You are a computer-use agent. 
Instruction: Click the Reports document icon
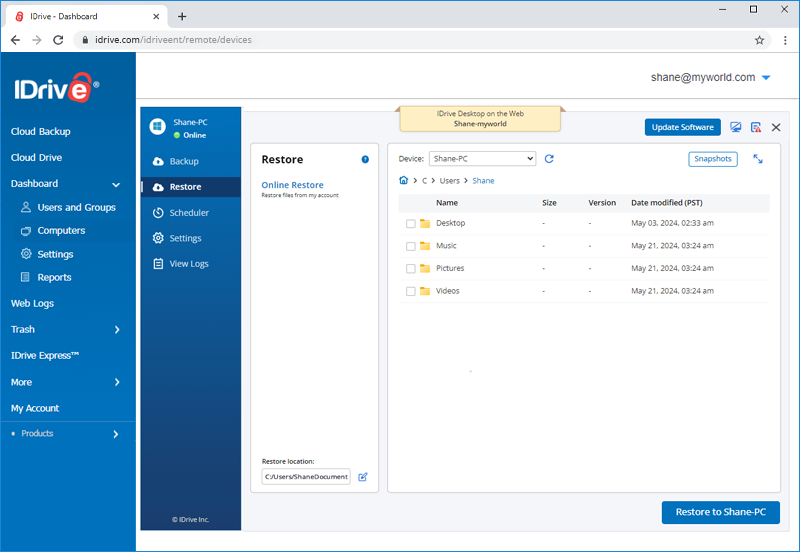[25, 277]
